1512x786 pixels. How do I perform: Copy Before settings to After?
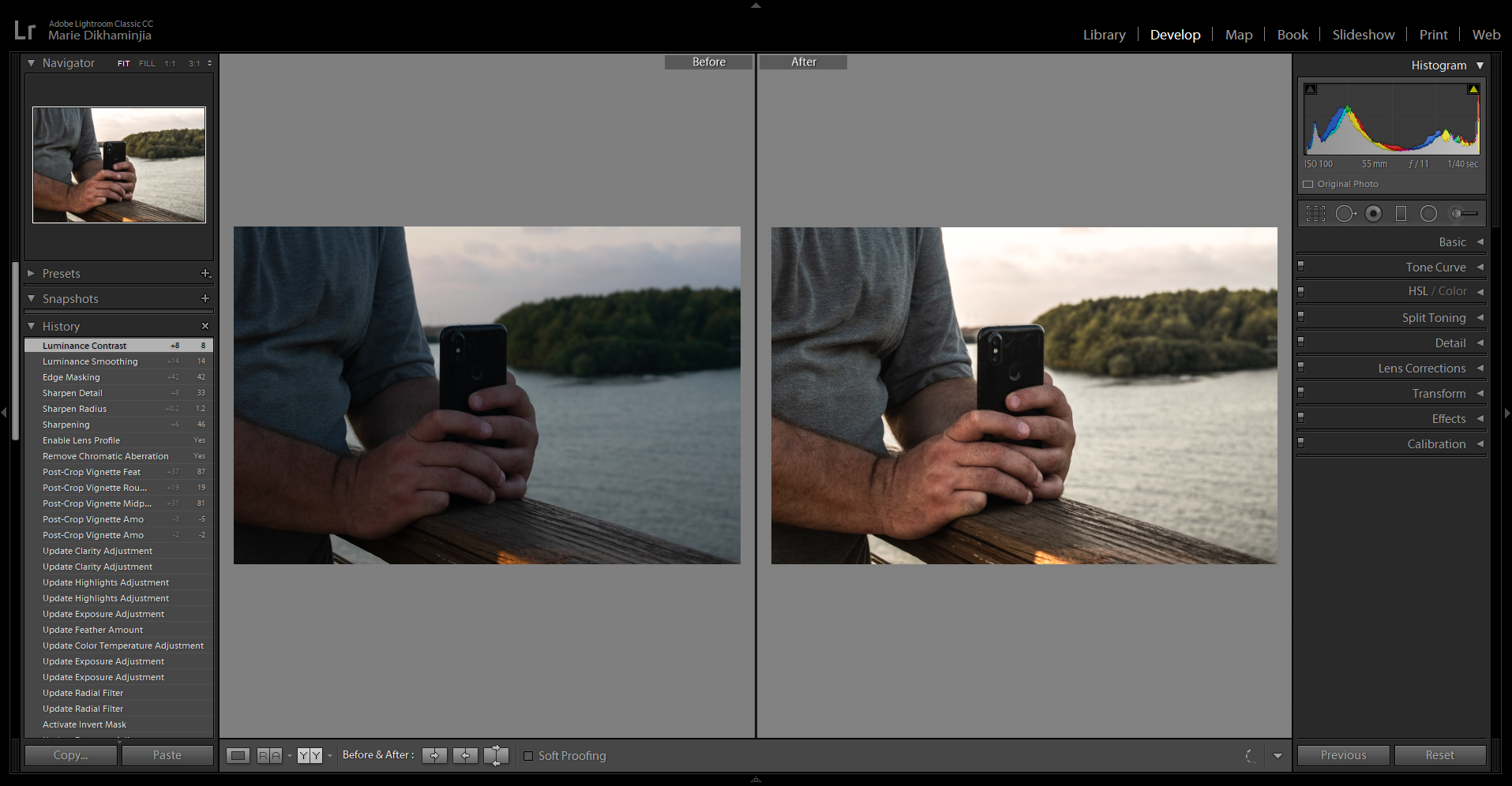click(x=434, y=756)
